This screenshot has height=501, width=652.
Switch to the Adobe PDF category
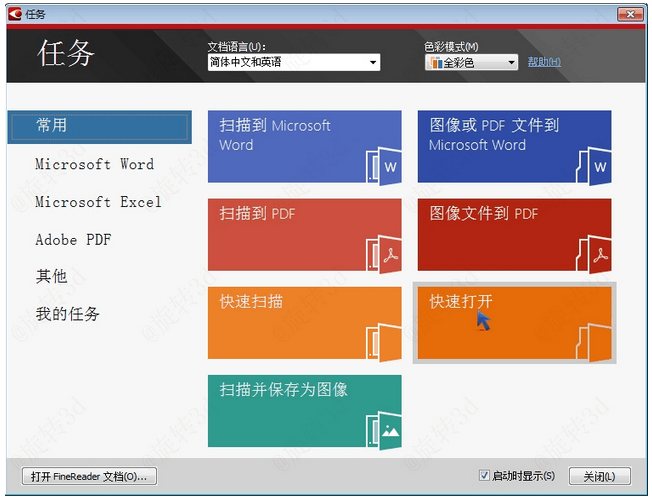click(x=73, y=240)
